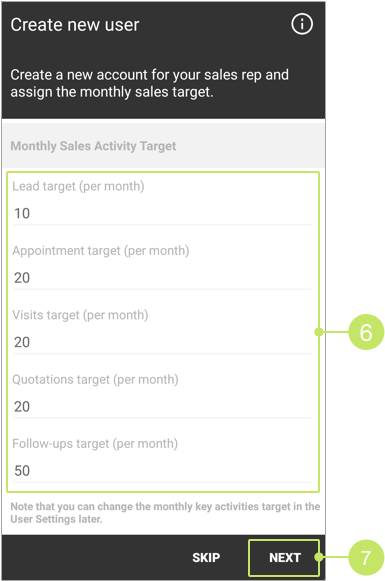The height and width of the screenshot is (581, 385).
Task: Click the note about User Settings
Action: (165, 513)
